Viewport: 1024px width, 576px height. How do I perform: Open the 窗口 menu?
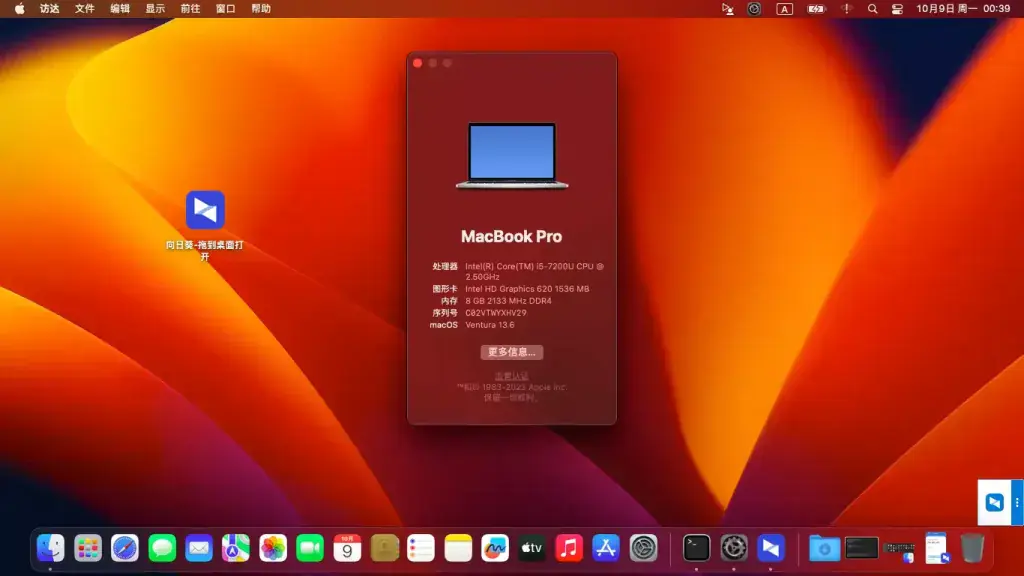[226, 8]
